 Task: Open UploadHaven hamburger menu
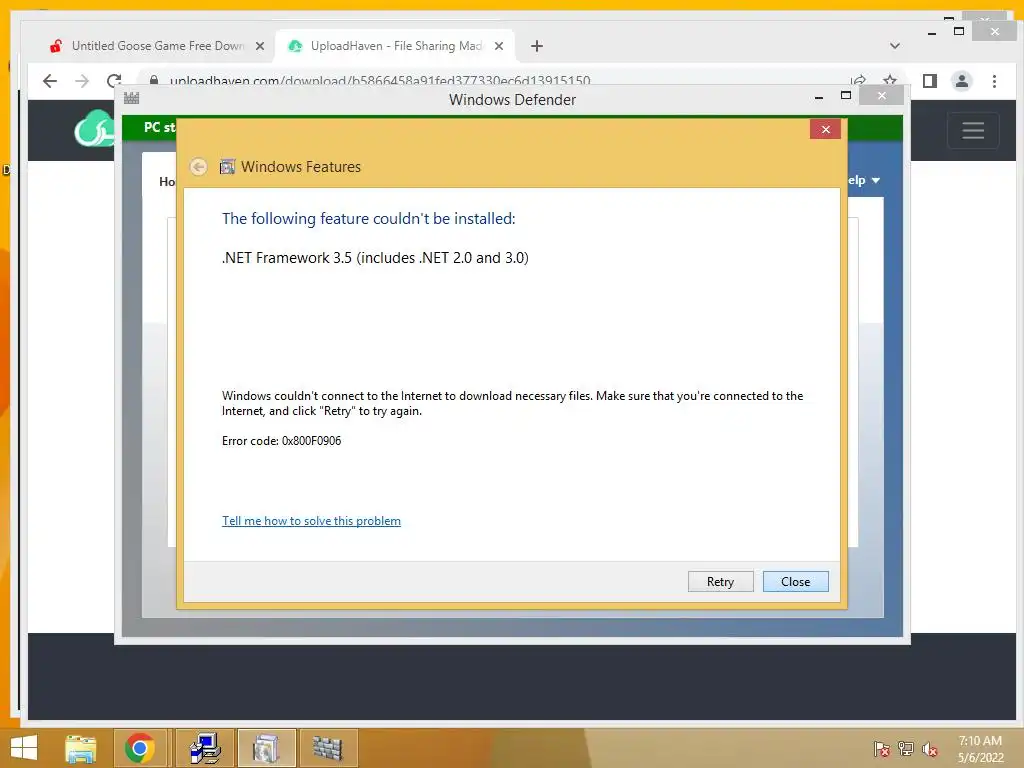973,130
